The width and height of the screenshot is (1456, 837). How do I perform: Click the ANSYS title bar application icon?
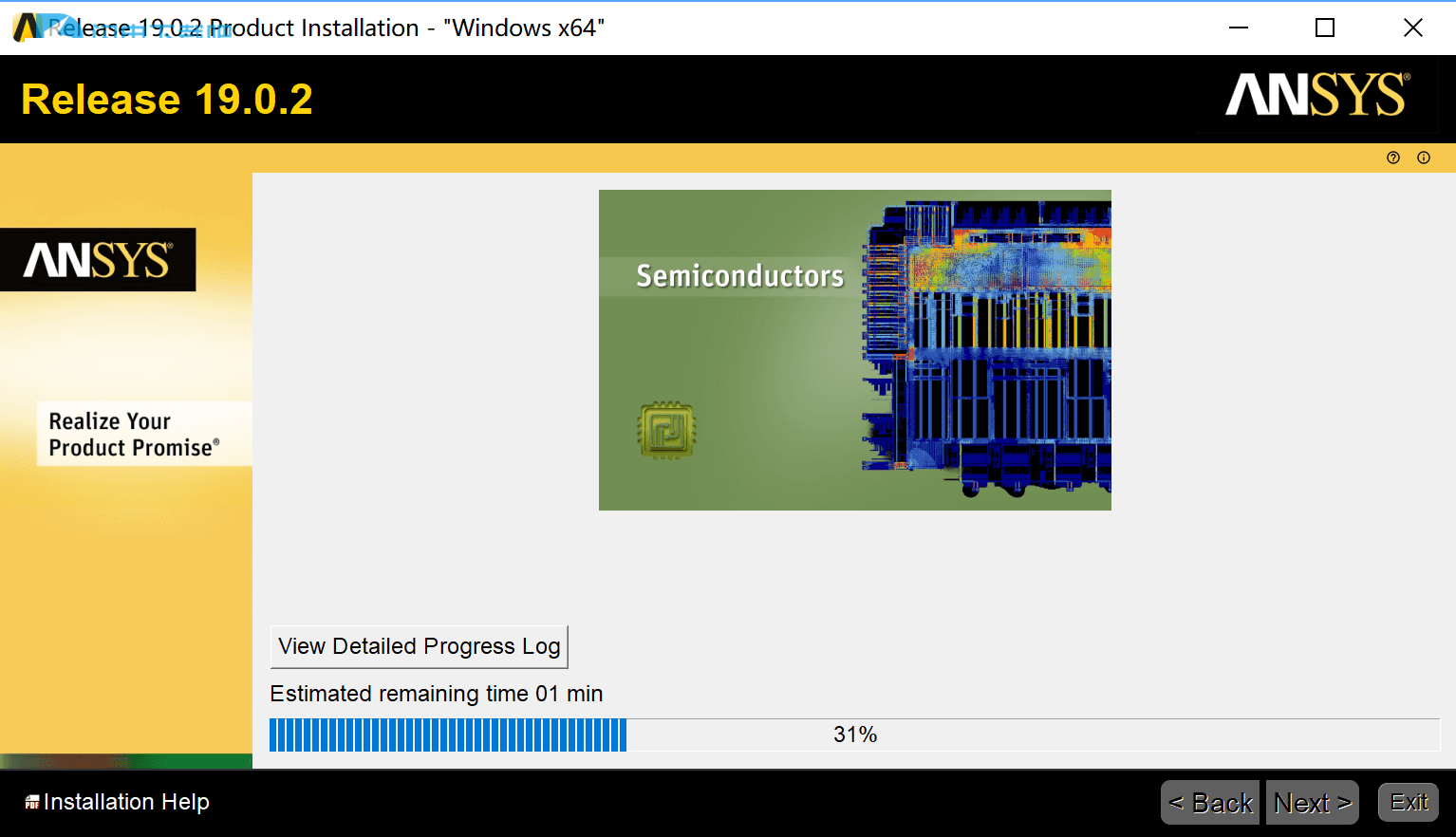[28, 28]
